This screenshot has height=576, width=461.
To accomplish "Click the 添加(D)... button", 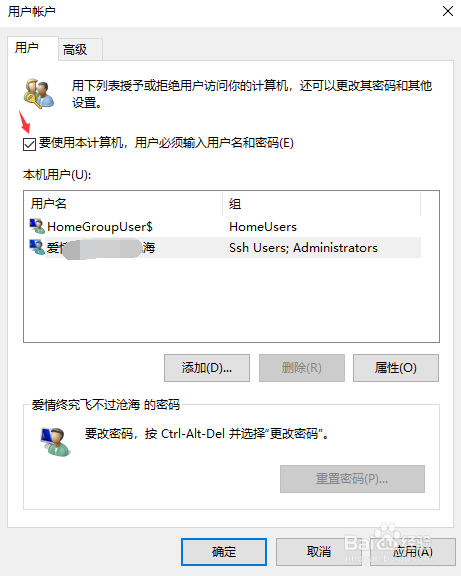I will pos(207,368).
